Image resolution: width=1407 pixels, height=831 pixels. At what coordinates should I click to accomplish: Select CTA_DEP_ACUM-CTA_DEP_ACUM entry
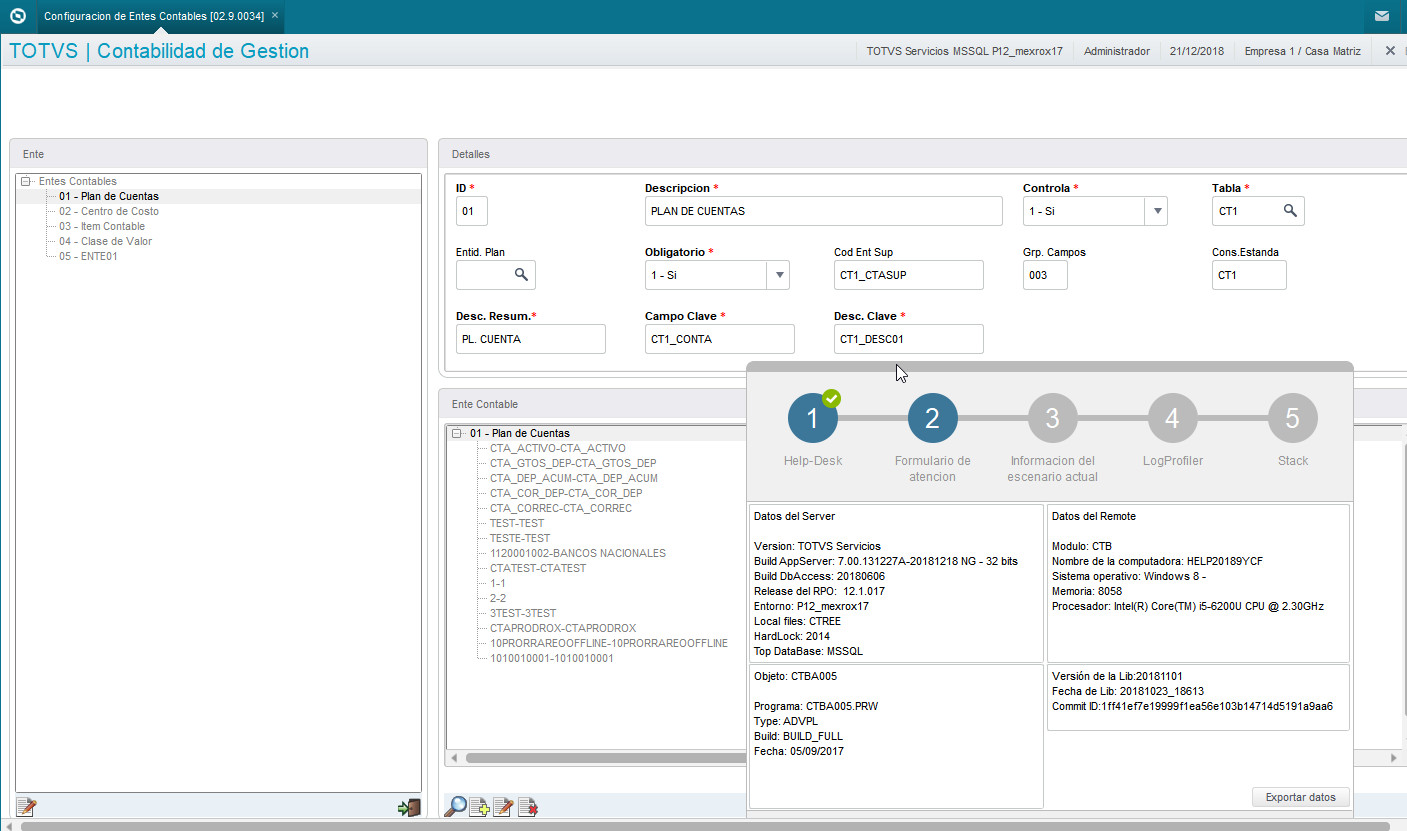[573, 478]
